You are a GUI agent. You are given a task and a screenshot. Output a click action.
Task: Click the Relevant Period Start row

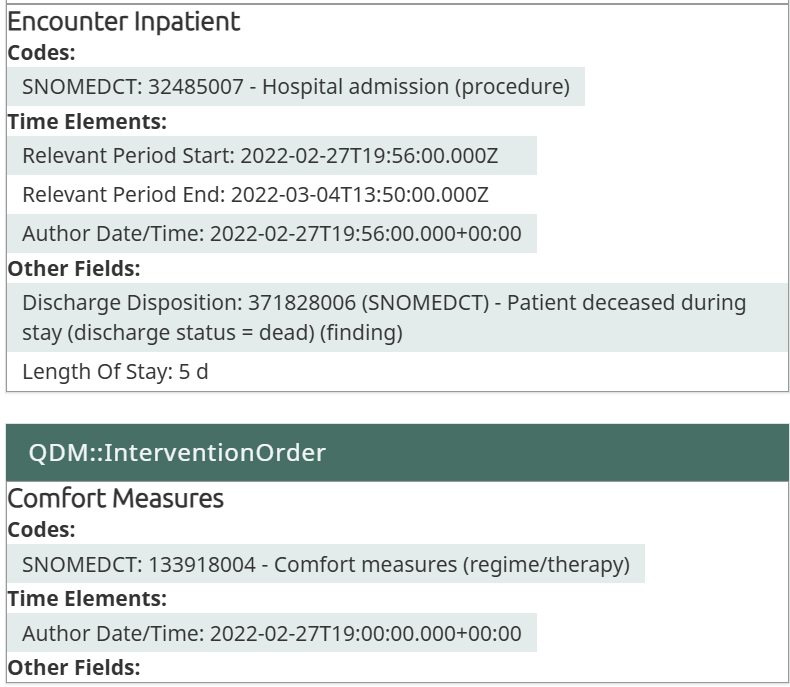pos(272,156)
